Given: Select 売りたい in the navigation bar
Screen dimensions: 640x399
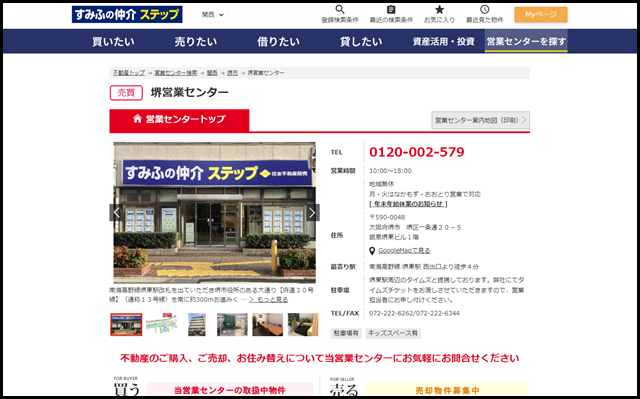Looking at the screenshot, I should click(196, 41).
